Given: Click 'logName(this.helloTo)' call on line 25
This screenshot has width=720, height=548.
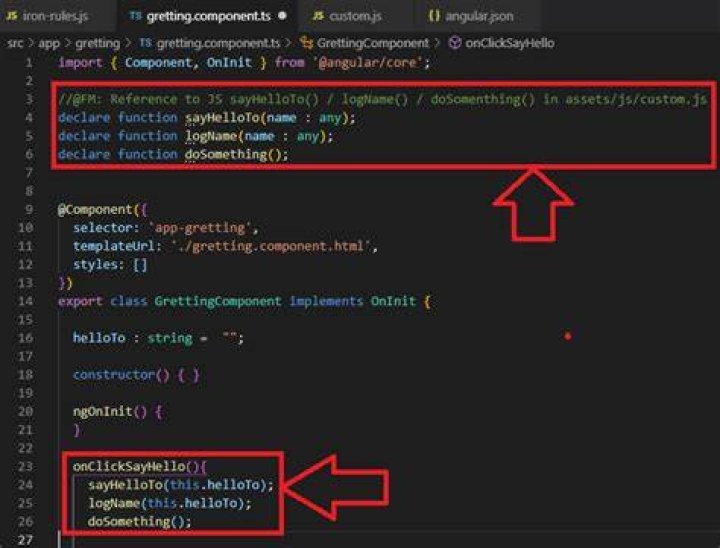Looking at the screenshot, I should pyautogui.click(x=169, y=503).
